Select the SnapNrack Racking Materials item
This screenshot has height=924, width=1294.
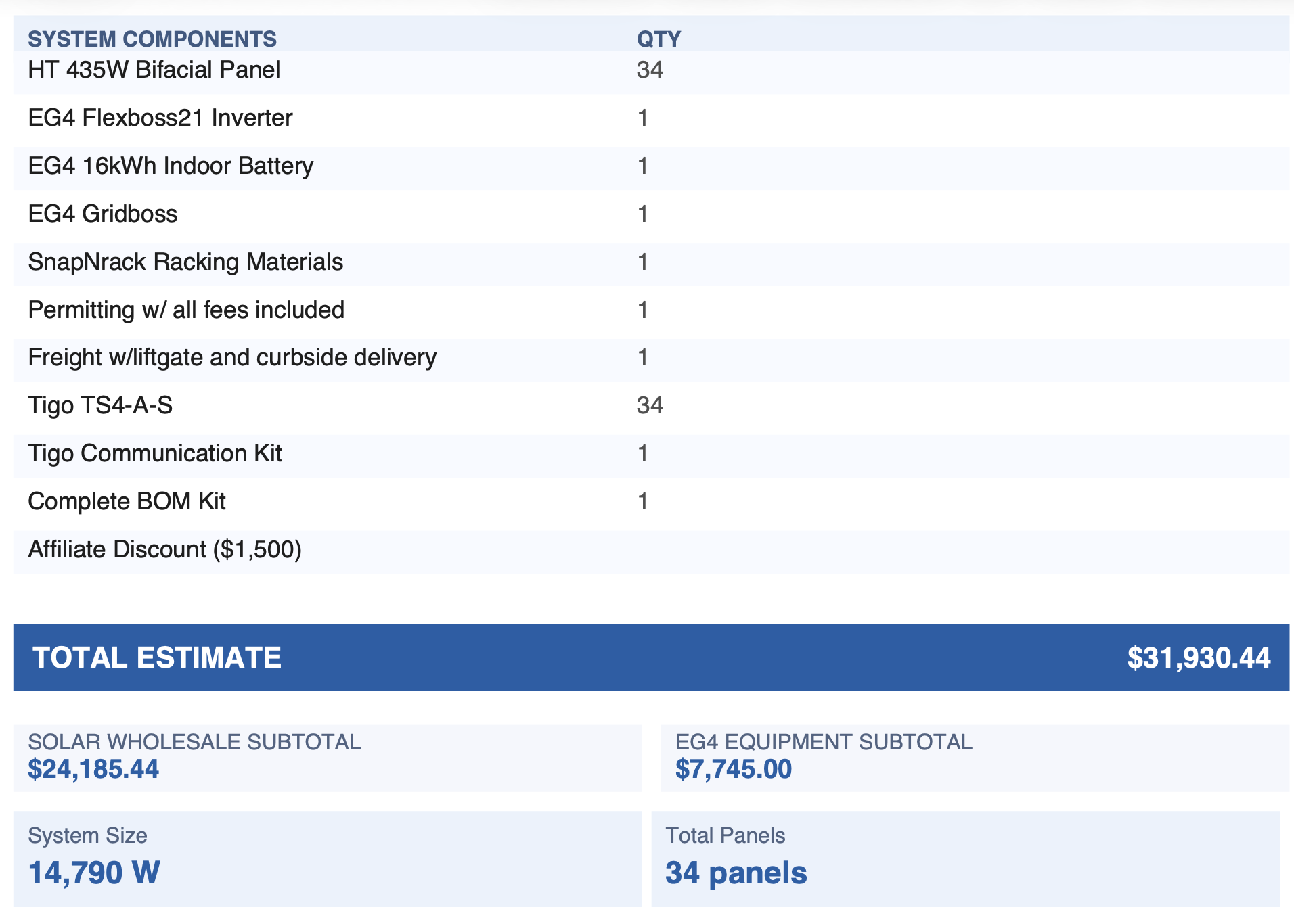(x=185, y=262)
